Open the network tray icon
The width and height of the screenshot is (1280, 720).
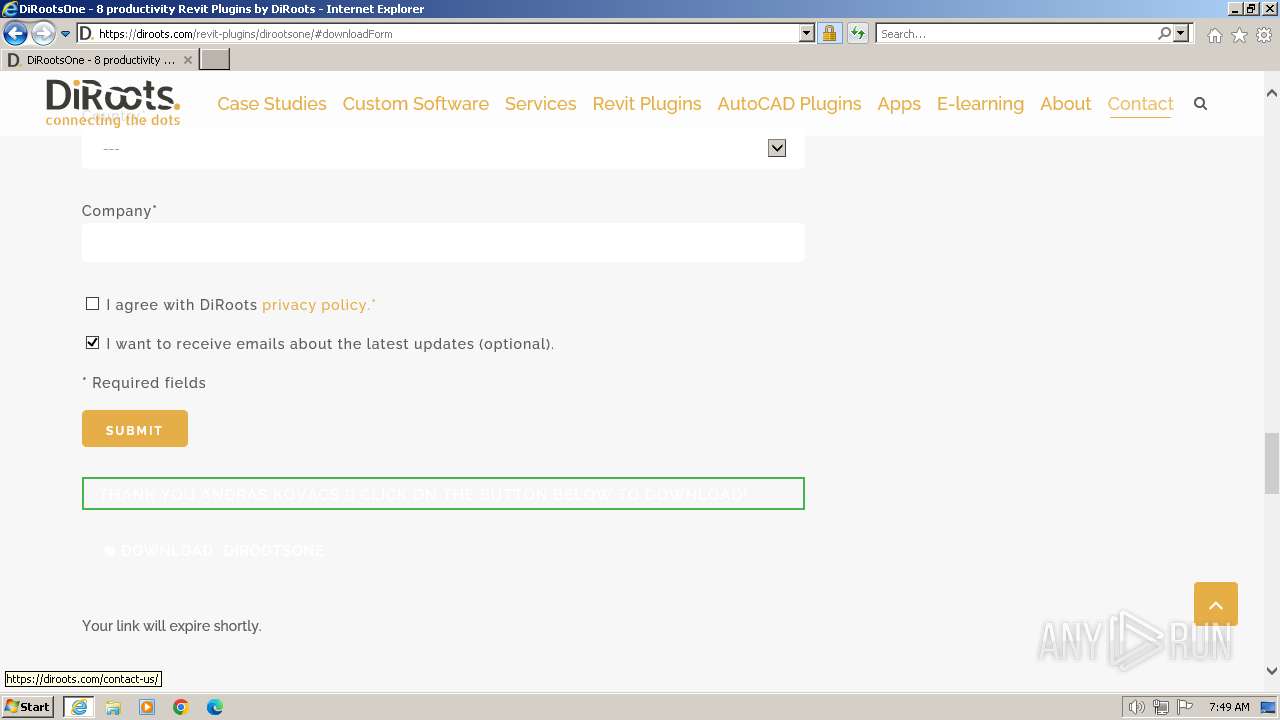click(1161, 707)
